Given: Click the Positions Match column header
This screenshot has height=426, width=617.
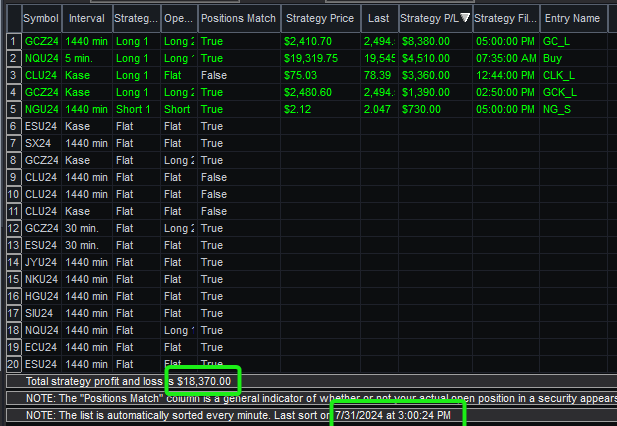Looking at the screenshot, I should [x=239, y=18].
